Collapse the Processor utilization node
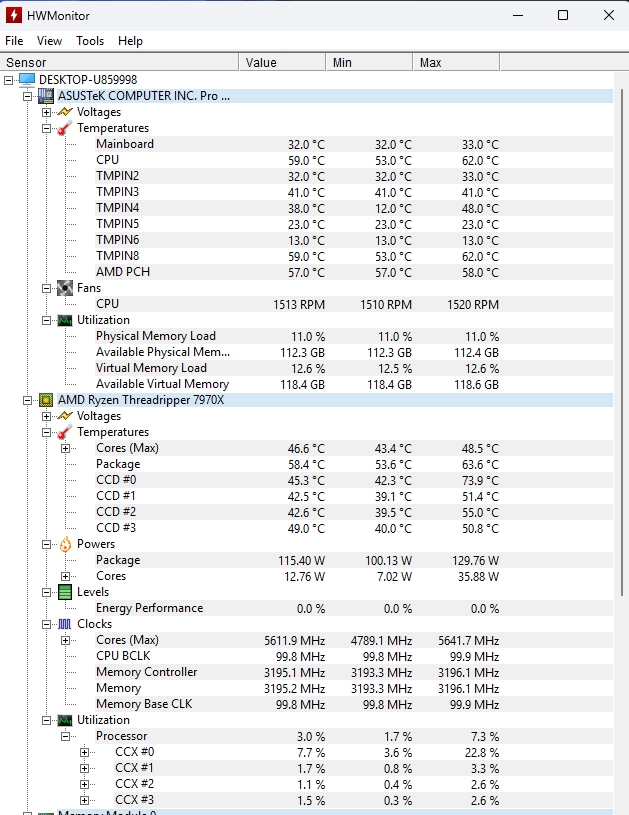This screenshot has width=629, height=815. tap(66, 736)
